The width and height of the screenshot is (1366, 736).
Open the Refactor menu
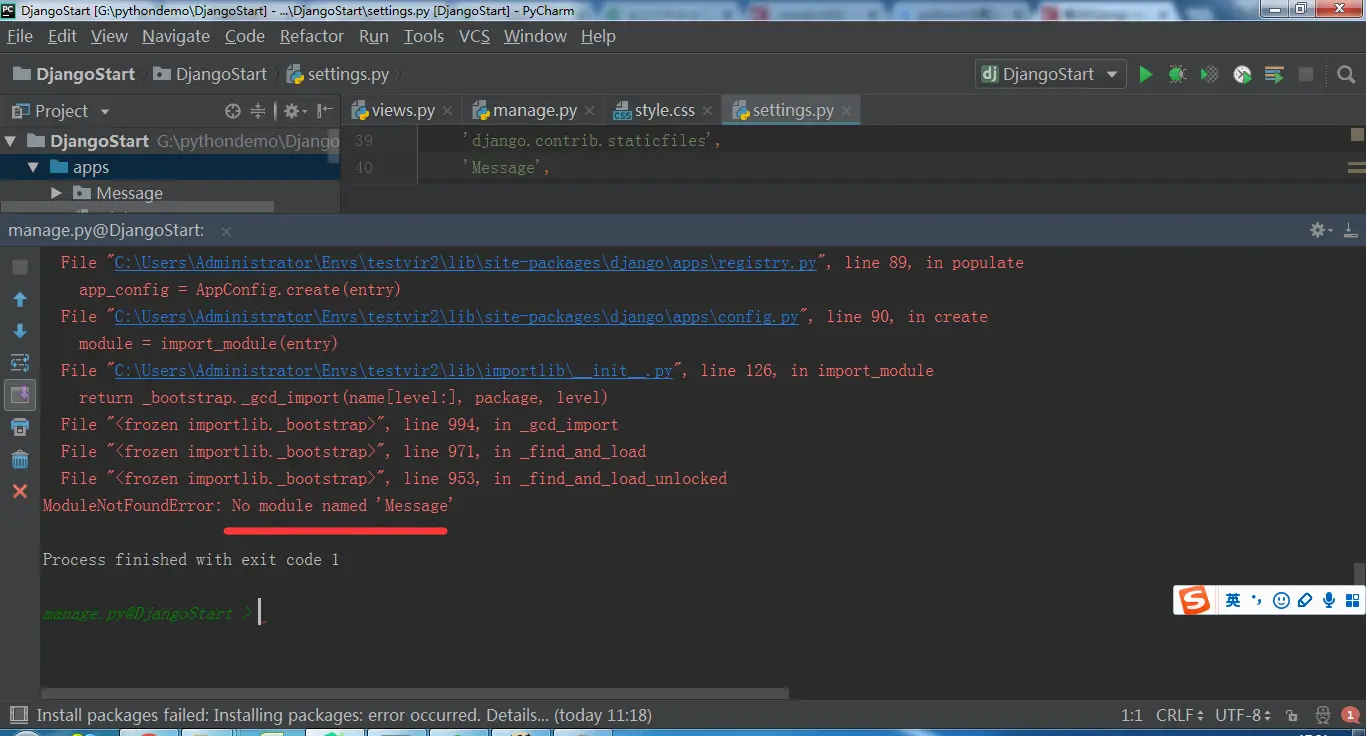coord(312,36)
